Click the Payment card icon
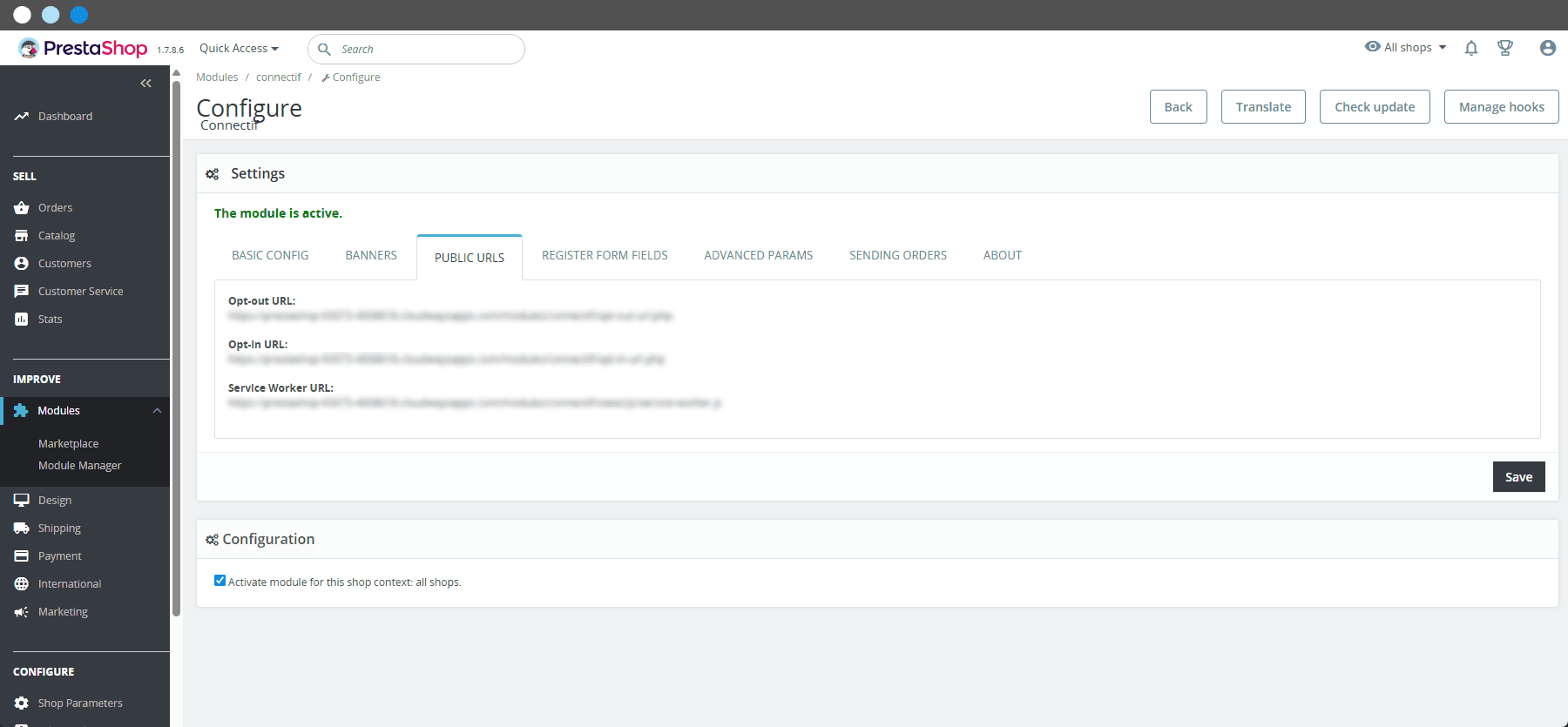Image resolution: width=1568 pixels, height=727 pixels. click(x=22, y=555)
